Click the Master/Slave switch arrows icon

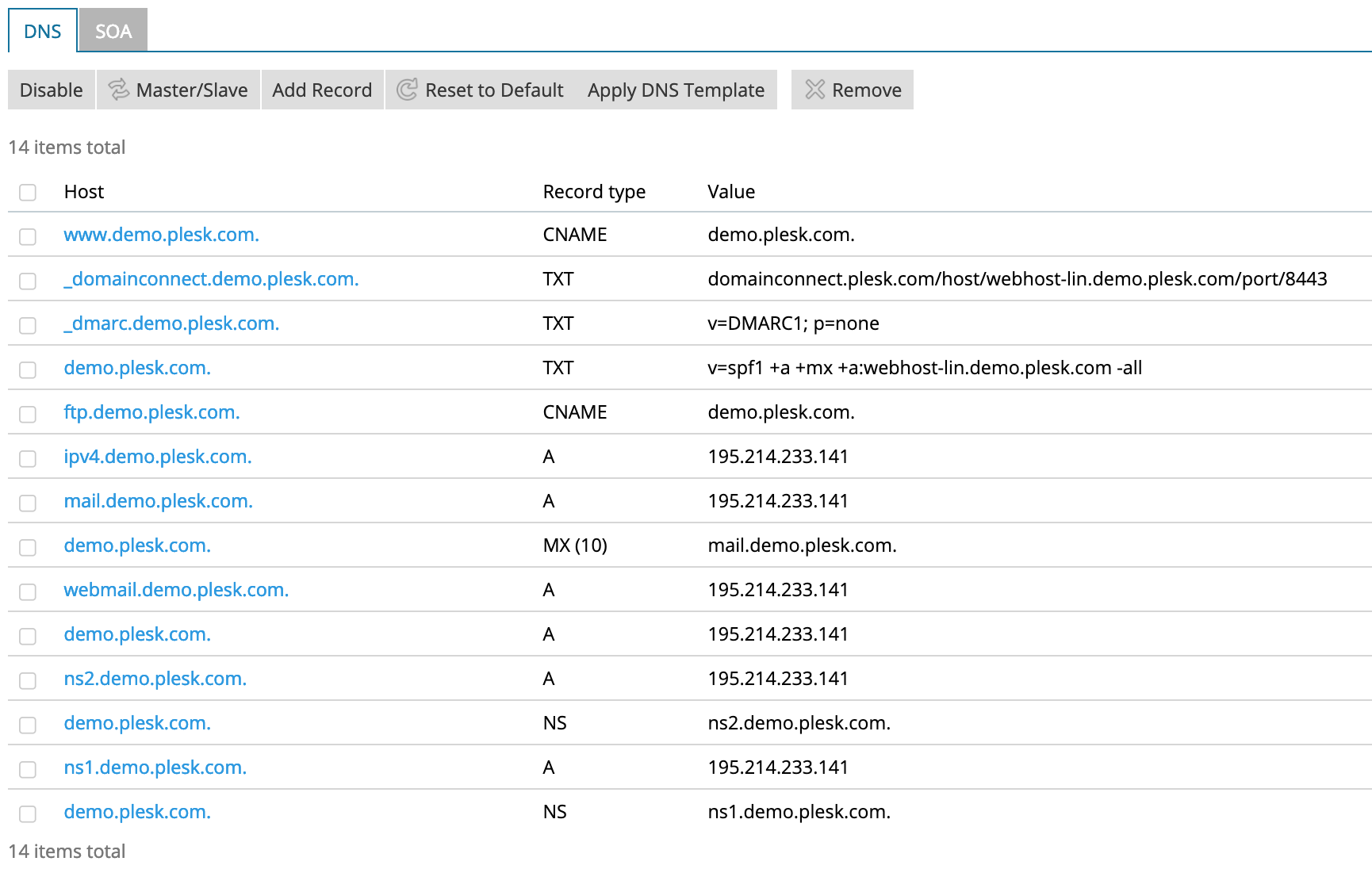pyautogui.click(x=119, y=90)
